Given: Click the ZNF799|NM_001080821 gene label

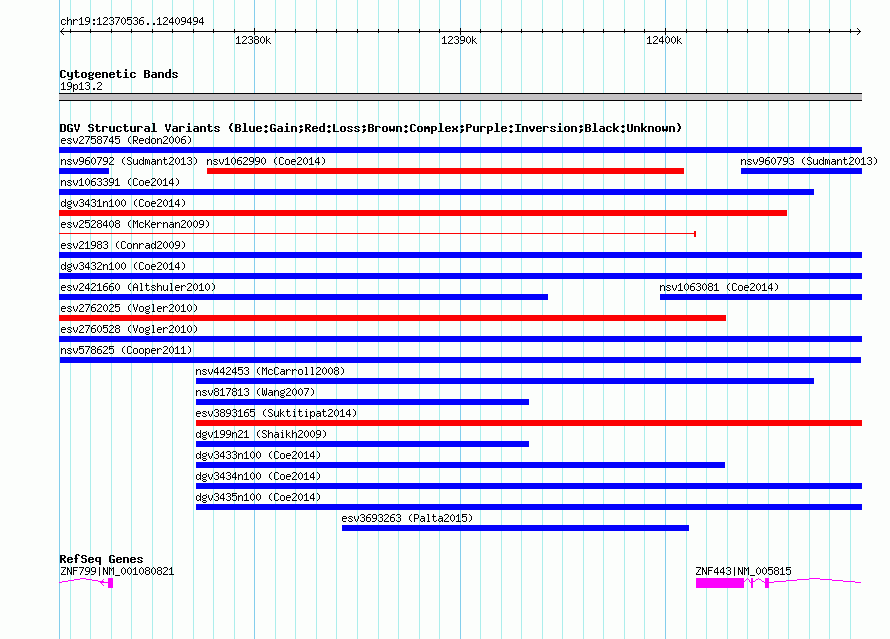Looking at the screenshot, I should coord(117,571).
